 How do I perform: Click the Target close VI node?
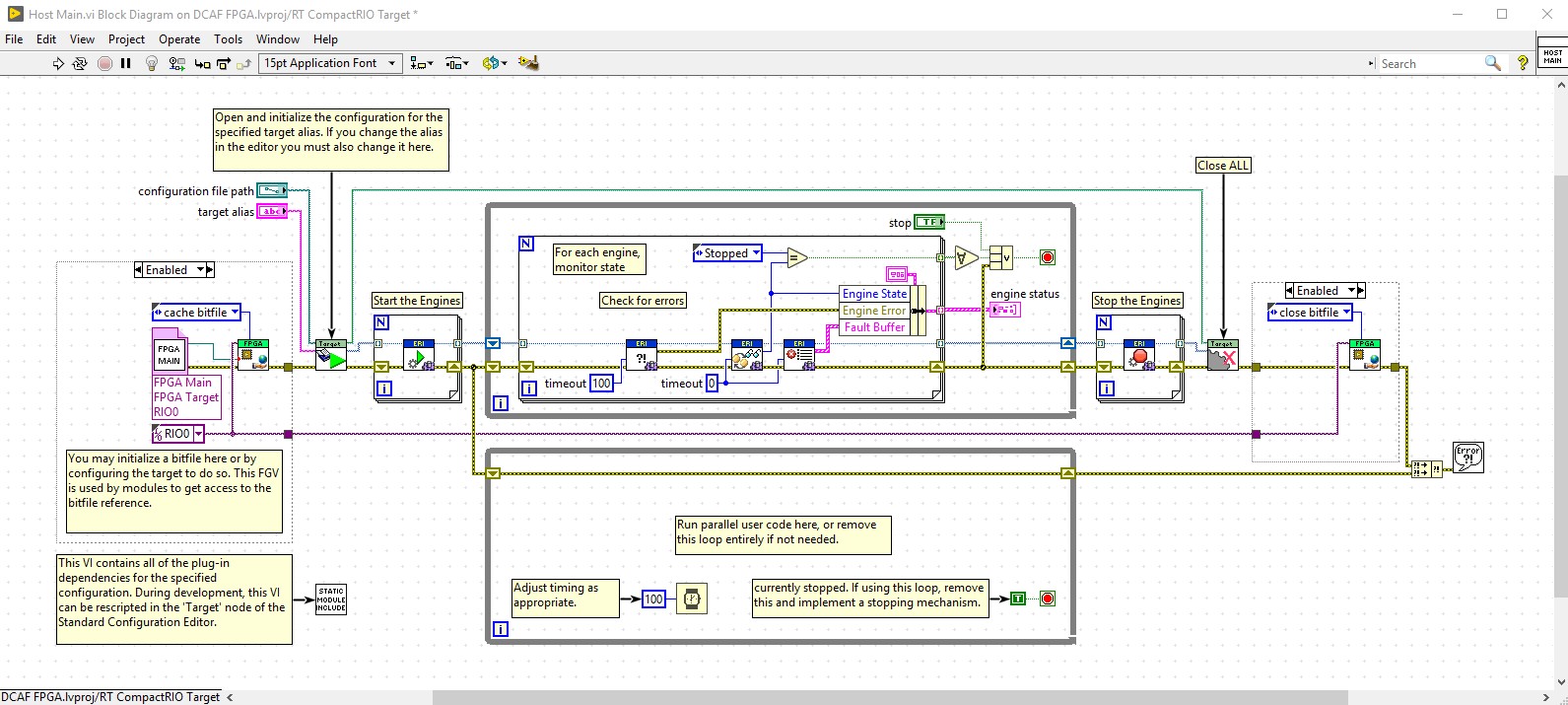tap(1223, 356)
